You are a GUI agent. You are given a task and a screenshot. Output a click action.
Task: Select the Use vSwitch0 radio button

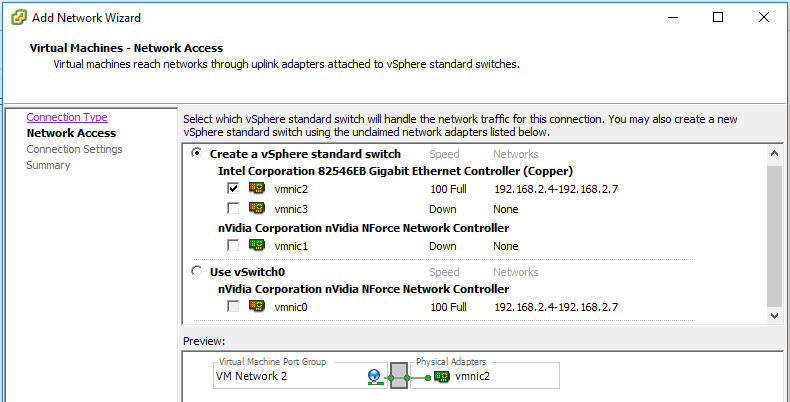tap(196, 272)
